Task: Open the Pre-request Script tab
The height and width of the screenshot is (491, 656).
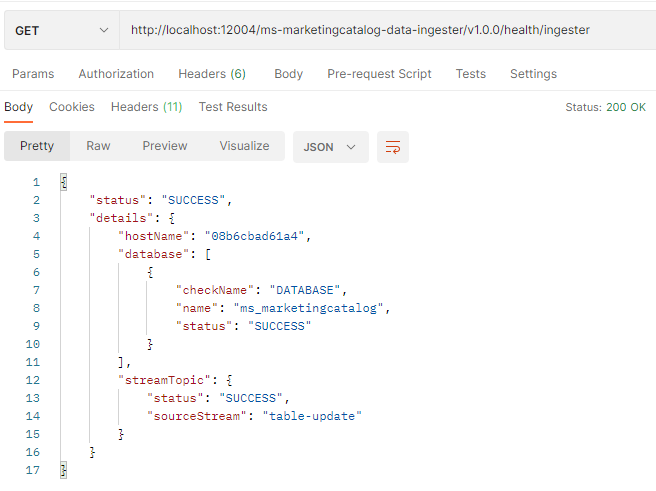Action: pos(379,74)
